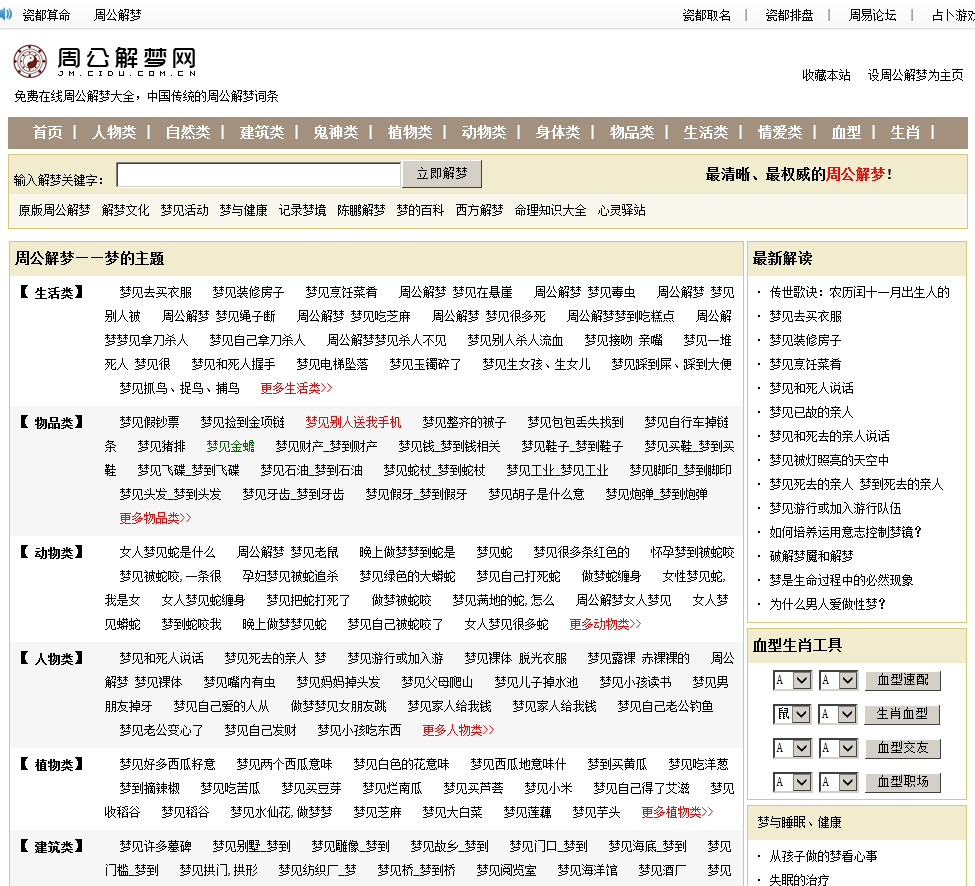
Task: Open 梦见已故的亲人 in 最新解读
Action: coord(811,412)
